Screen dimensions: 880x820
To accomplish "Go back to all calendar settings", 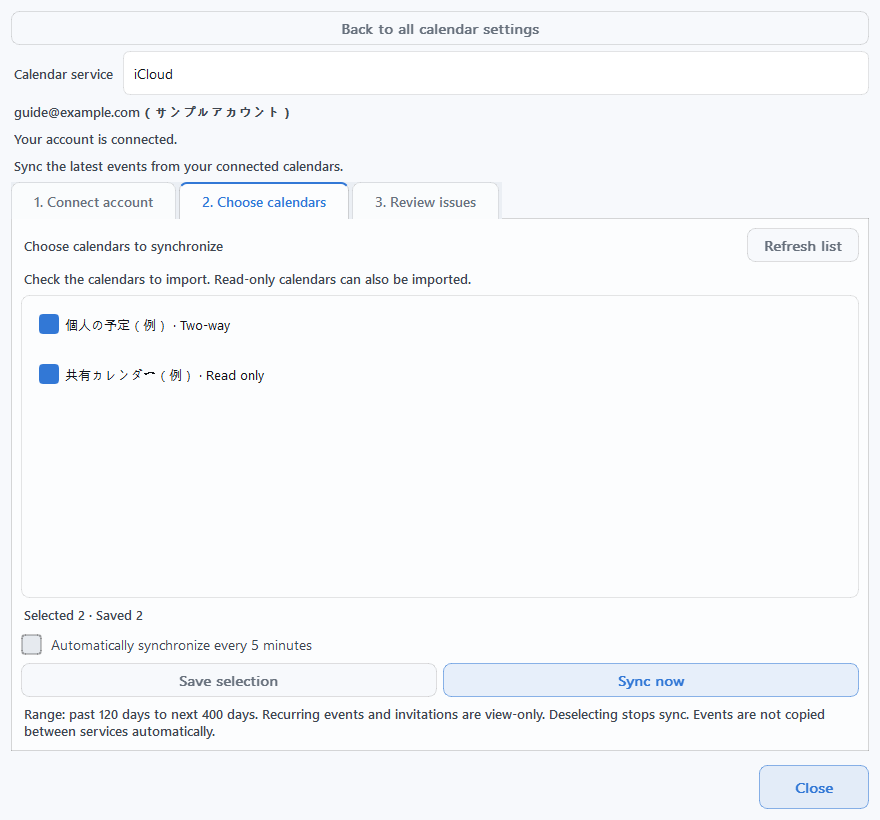I will tap(440, 29).
